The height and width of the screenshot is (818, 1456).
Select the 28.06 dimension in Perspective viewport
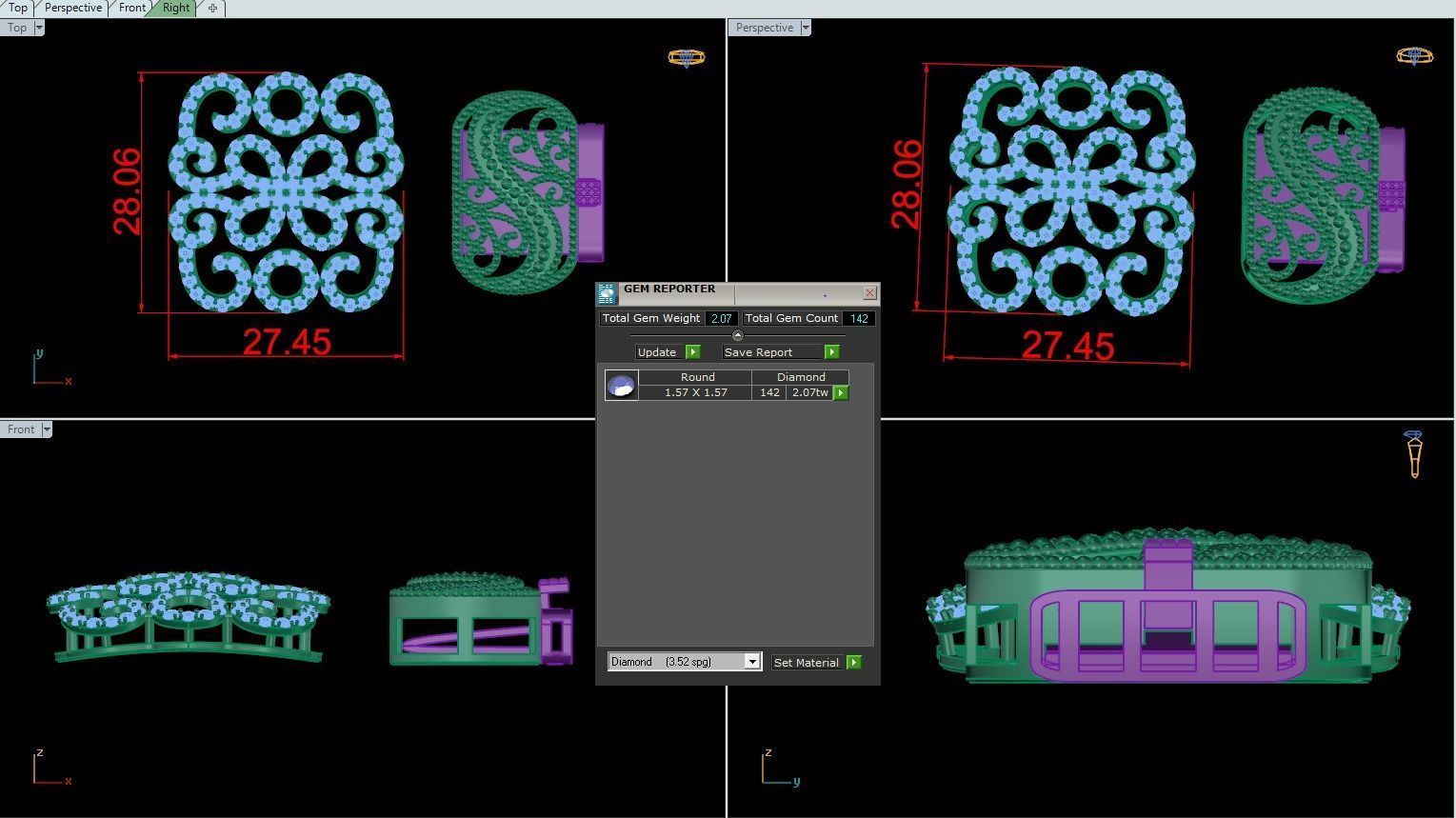(x=907, y=184)
